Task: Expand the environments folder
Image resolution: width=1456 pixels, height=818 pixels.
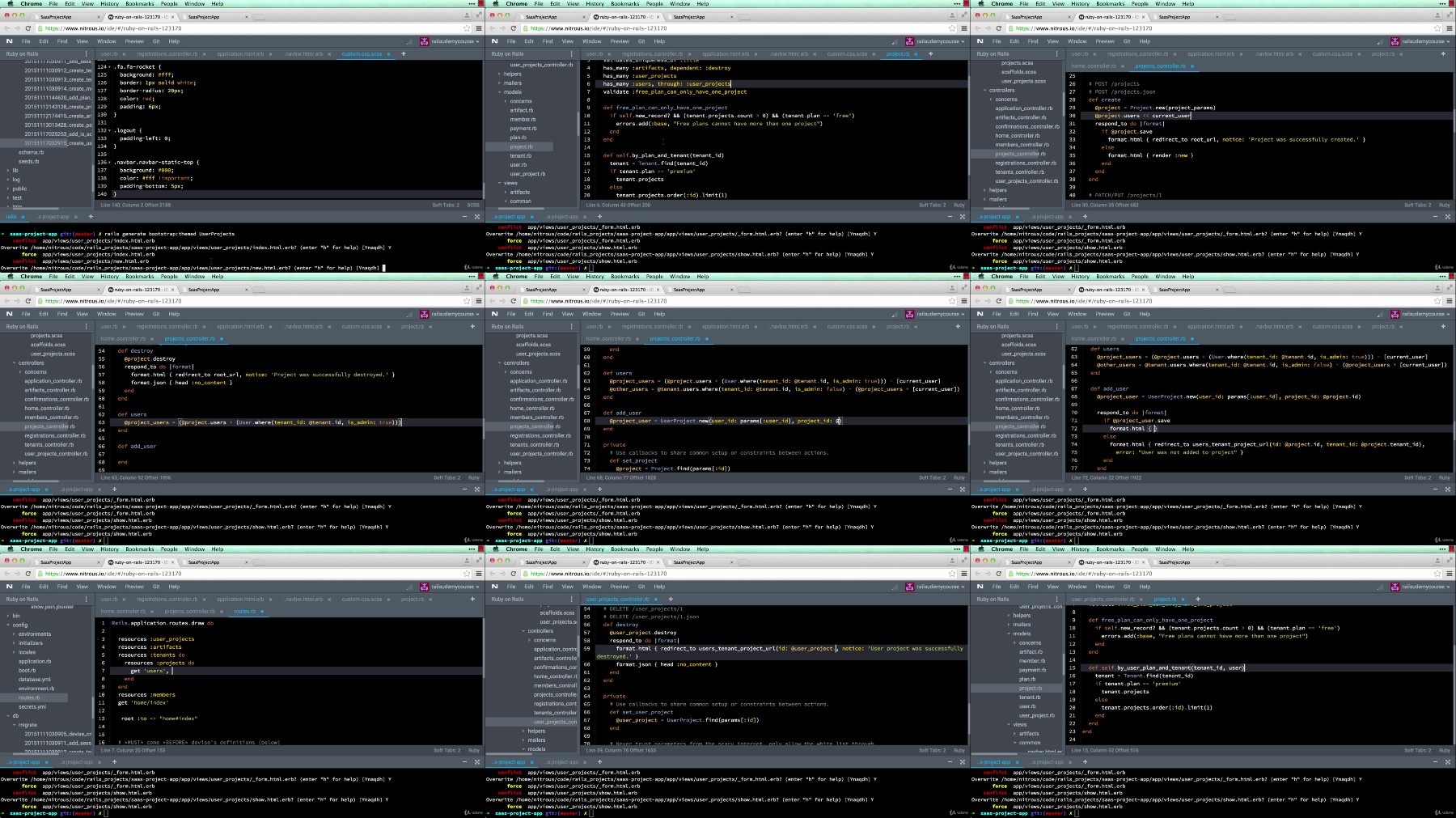Action: click(x=15, y=634)
